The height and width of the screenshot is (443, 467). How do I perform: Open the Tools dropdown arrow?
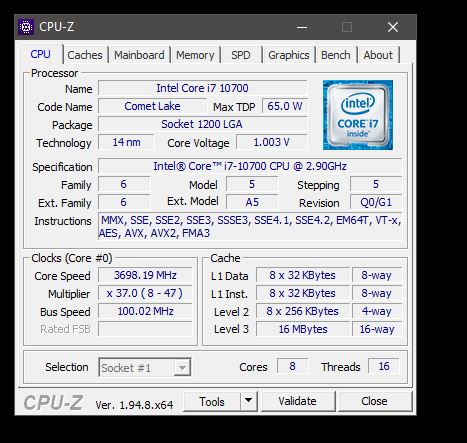coord(249,401)
